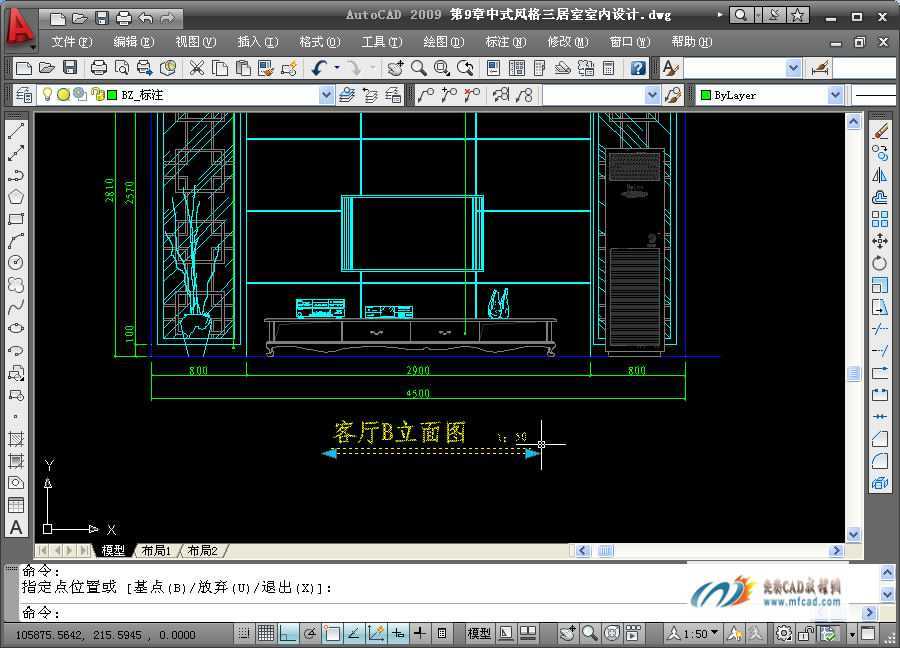Viewport: 900px width, 648px height.
Task: Expand the multileader style dropdown
Action: click(x=652, y=95)
